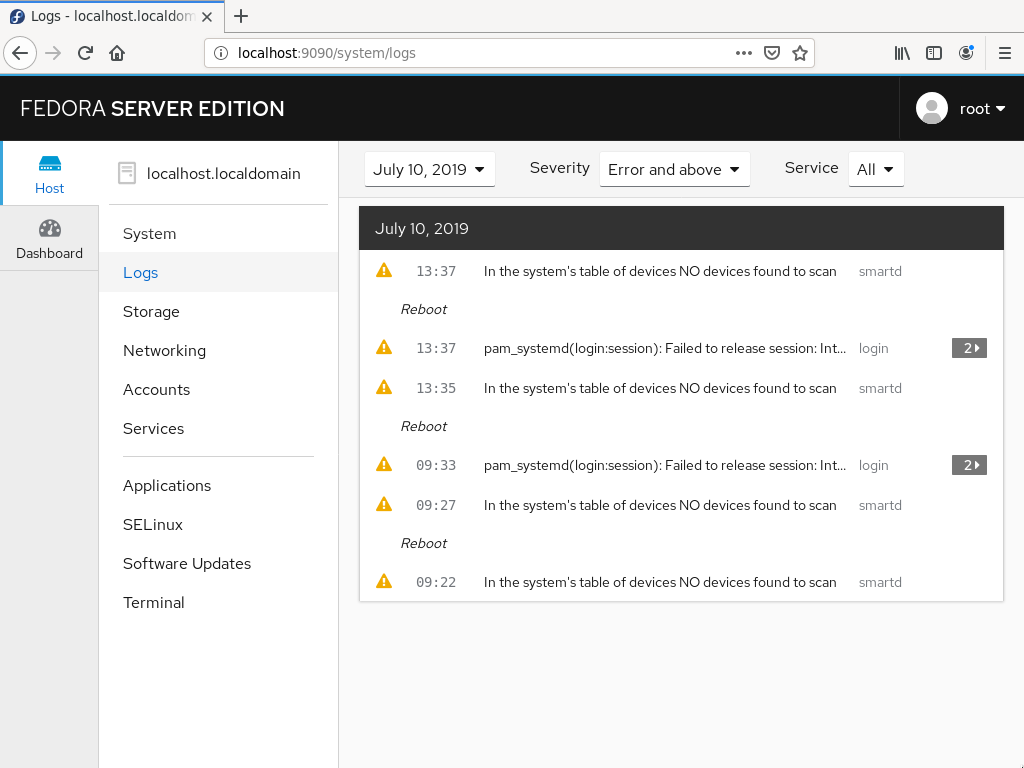
Task: Expand the 13:37 login entry count badge
Action: click(x=969, y=348)
